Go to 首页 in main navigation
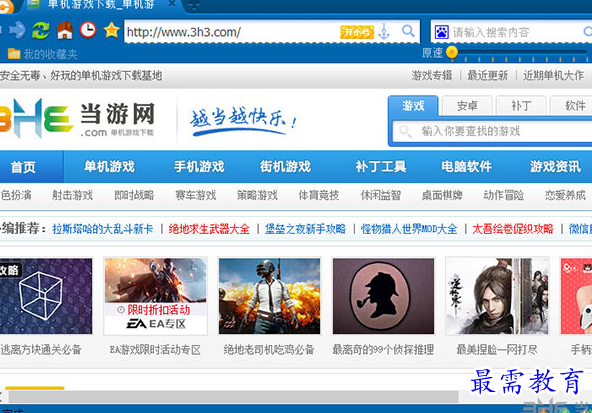592x413 pixels. coord(23,167)
